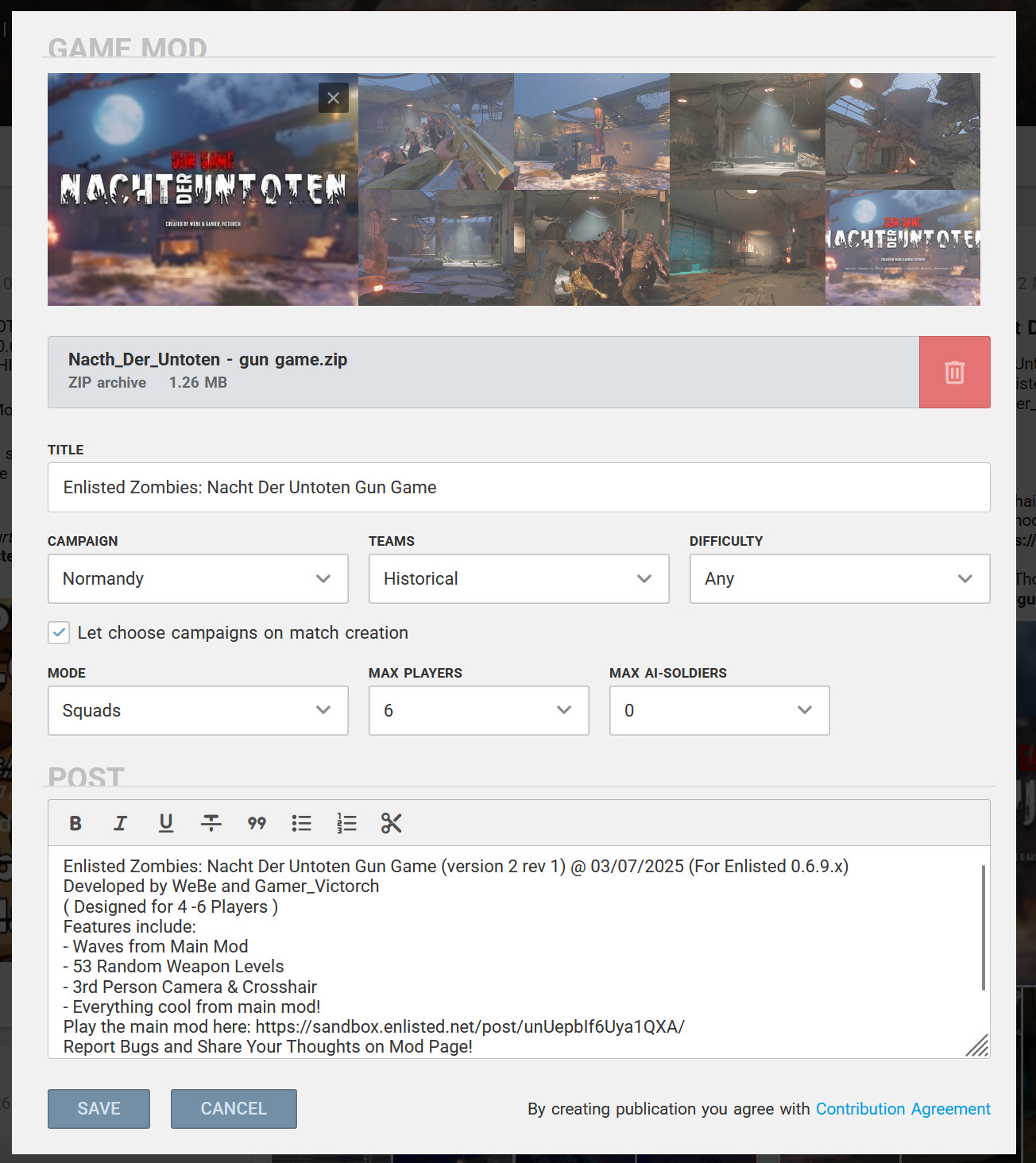Screen dimensions: 1036x1163
Task: Open the Contribution Agreement link
Action: [x=903, y=1109]
